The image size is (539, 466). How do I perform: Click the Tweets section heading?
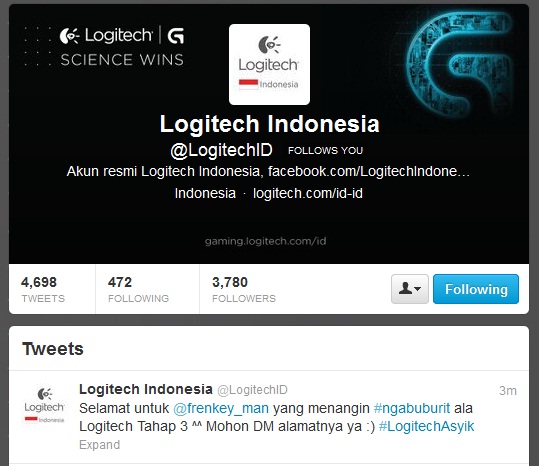53,349
